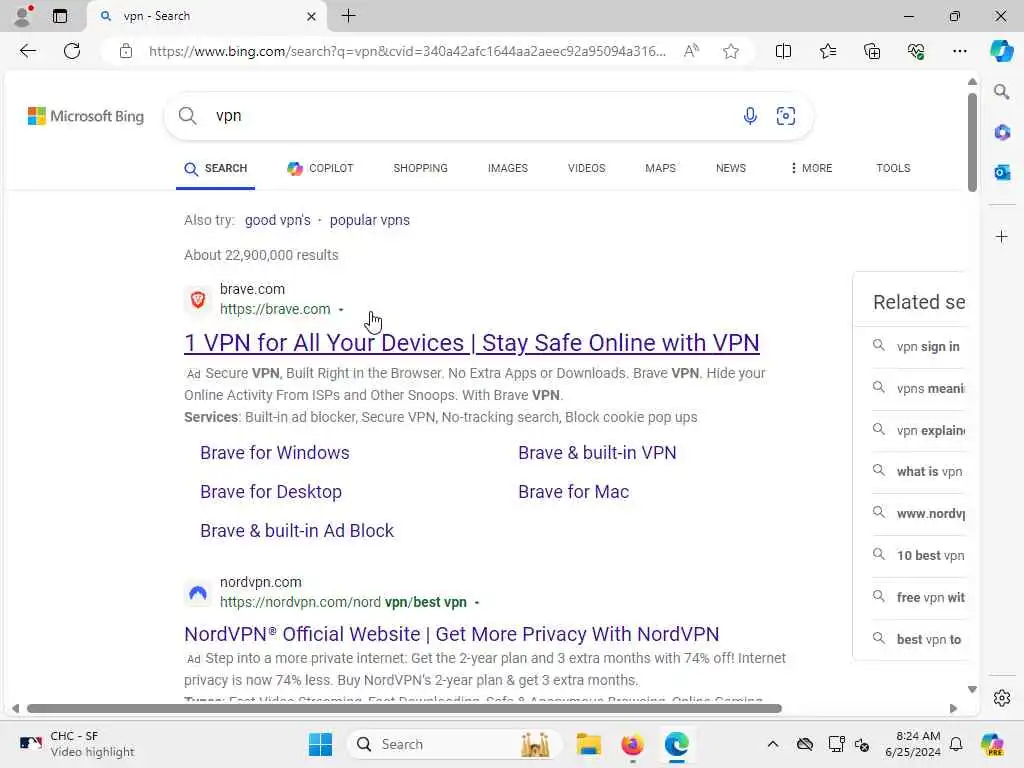Open the Favorites list
Screen dimensions: 1024x768
(x=827, y=51)
